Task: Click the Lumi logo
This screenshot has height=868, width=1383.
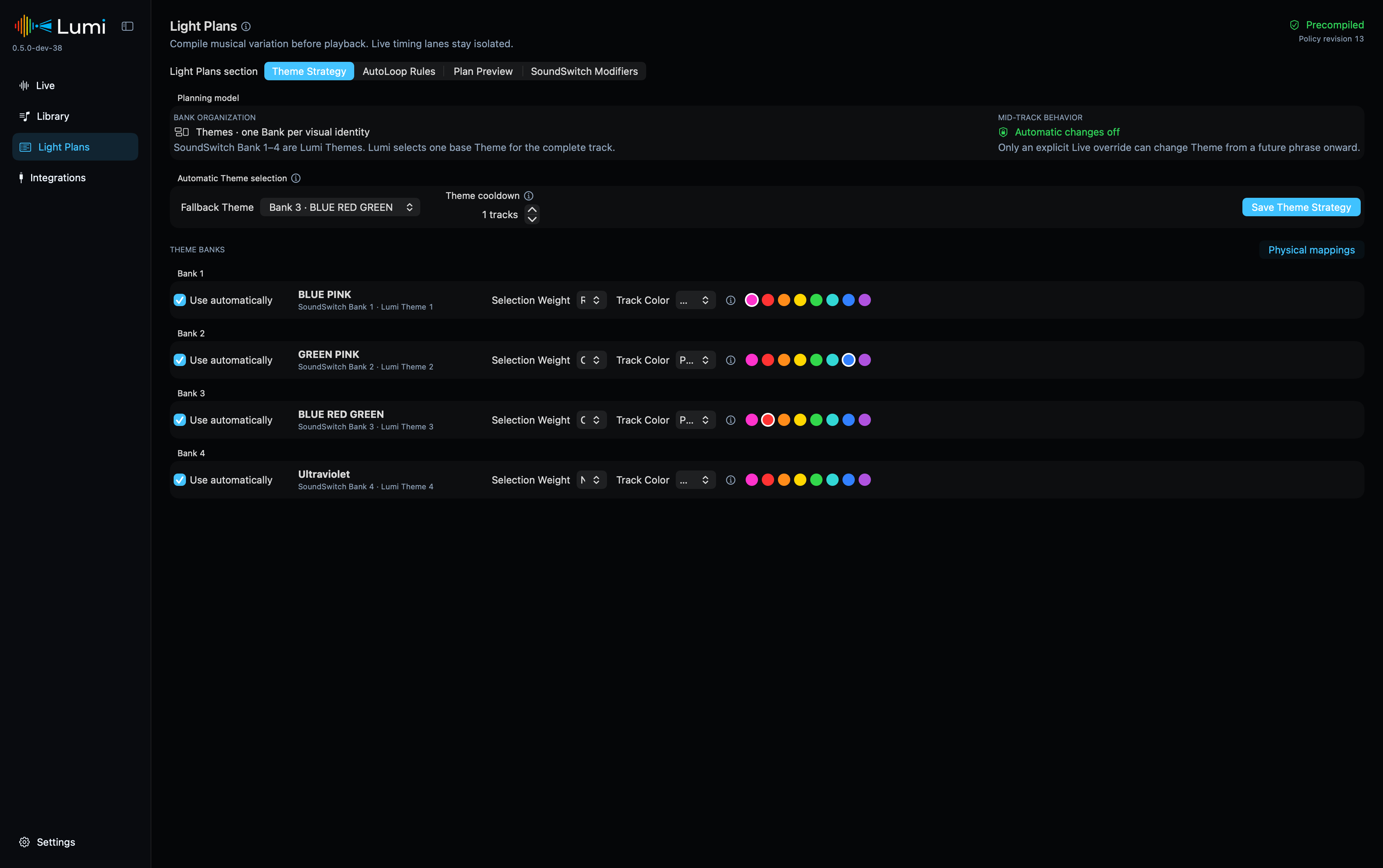Action: [60, 26]
